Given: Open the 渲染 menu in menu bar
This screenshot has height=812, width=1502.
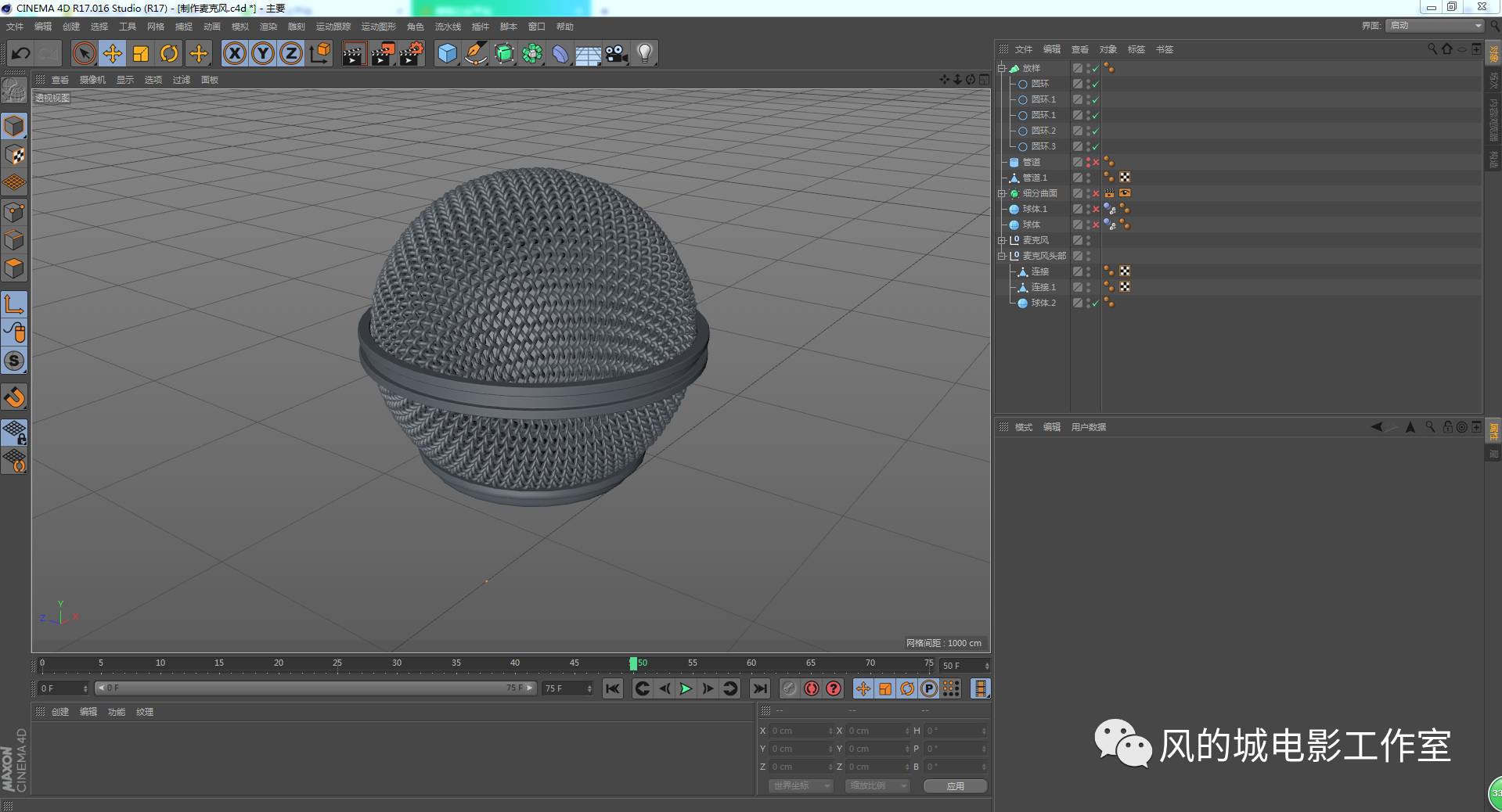Looking at the screenshot, I should tap(268, 26).
